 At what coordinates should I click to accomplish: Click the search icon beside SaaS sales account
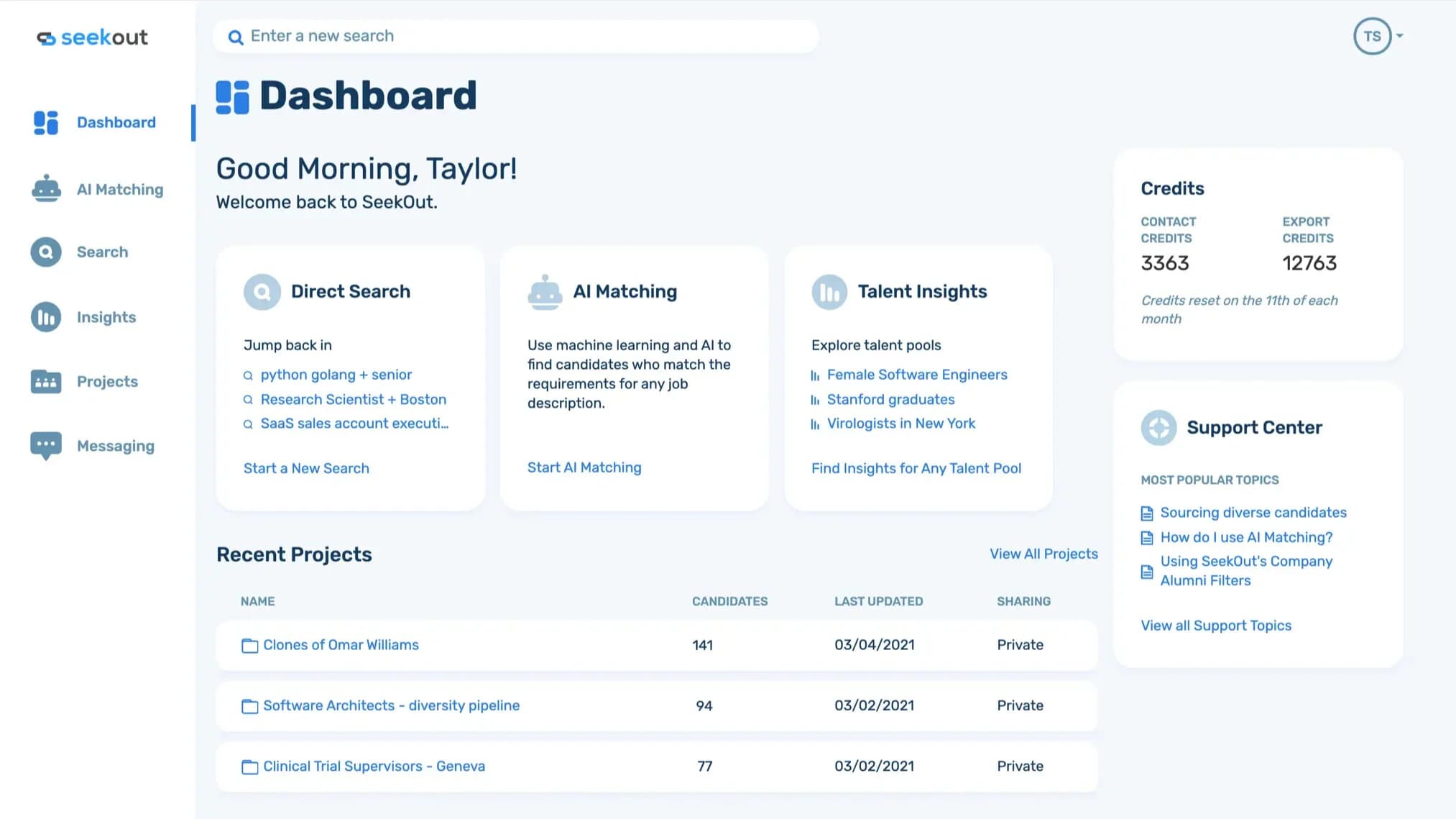coord(248,424)
